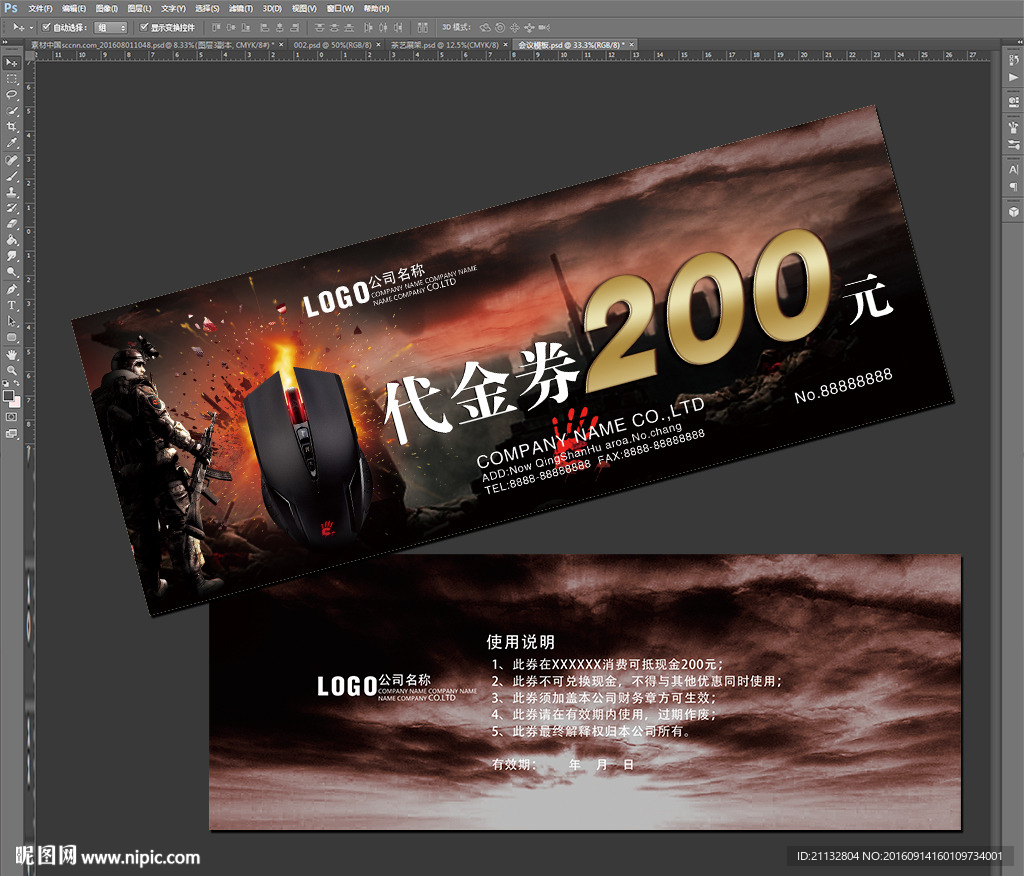Screen dimensions: 1024x876
Task: Click Auto-Align Layers icon
Action: 423,27
